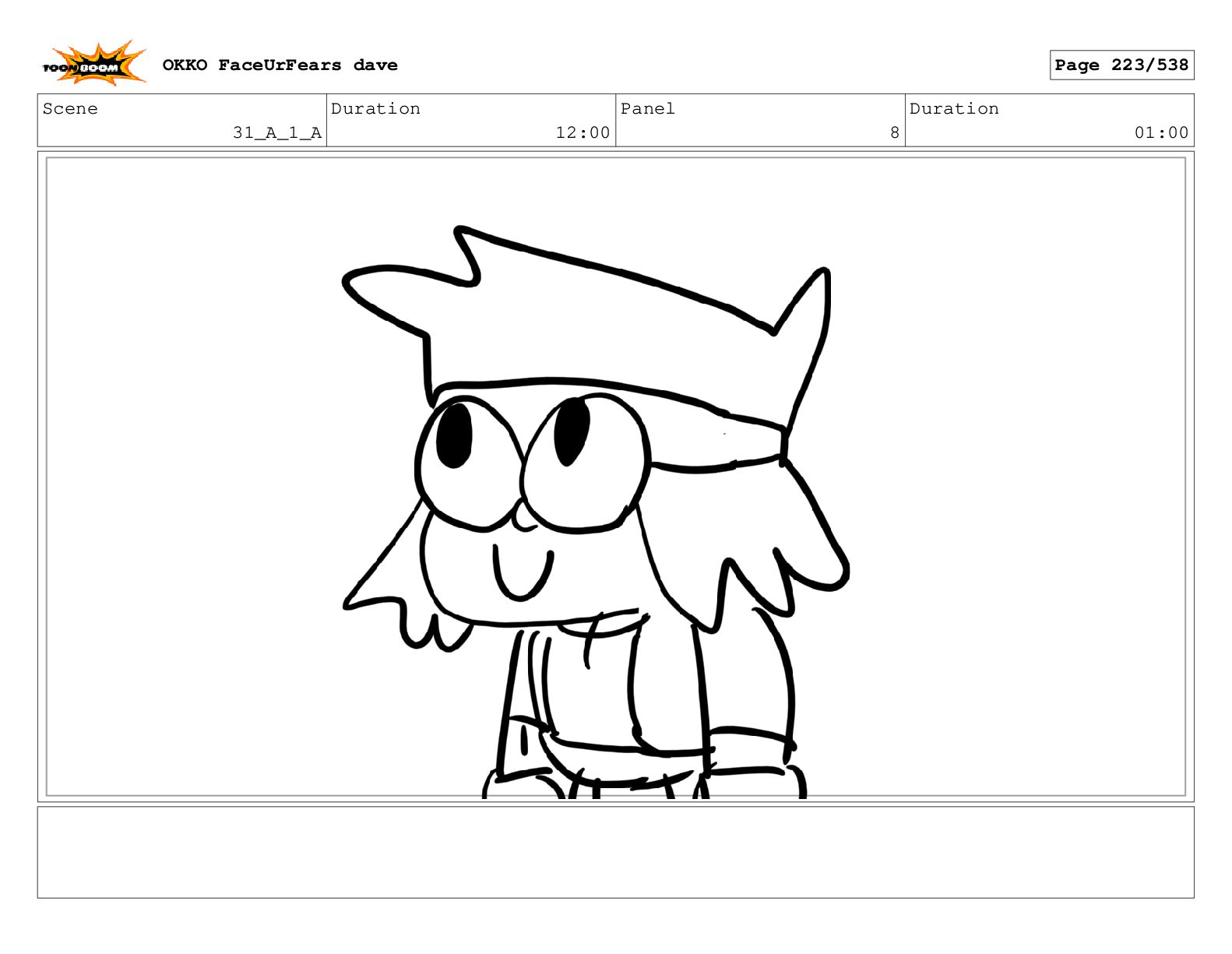Click the Toon Boom logo
The image size is (1232, 954).
pos(93,64)
